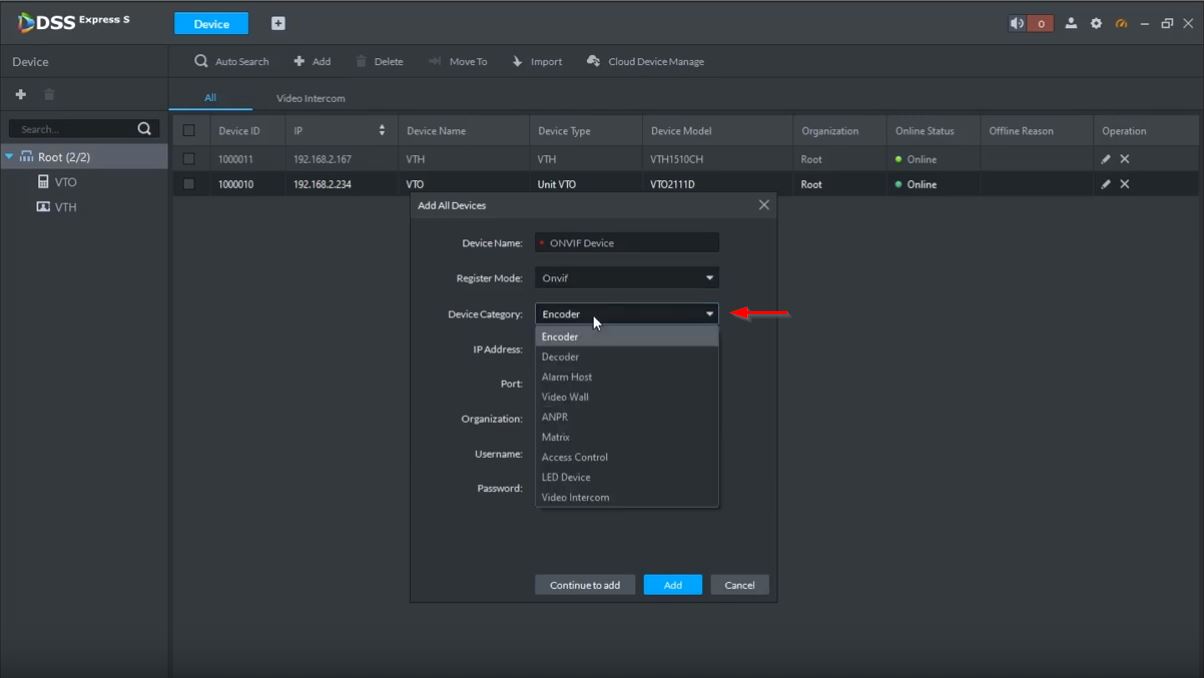The width and height of the screenshot is (1204, 678).
Task: Tick the checkbox for device 1000011
Action: 189,159
